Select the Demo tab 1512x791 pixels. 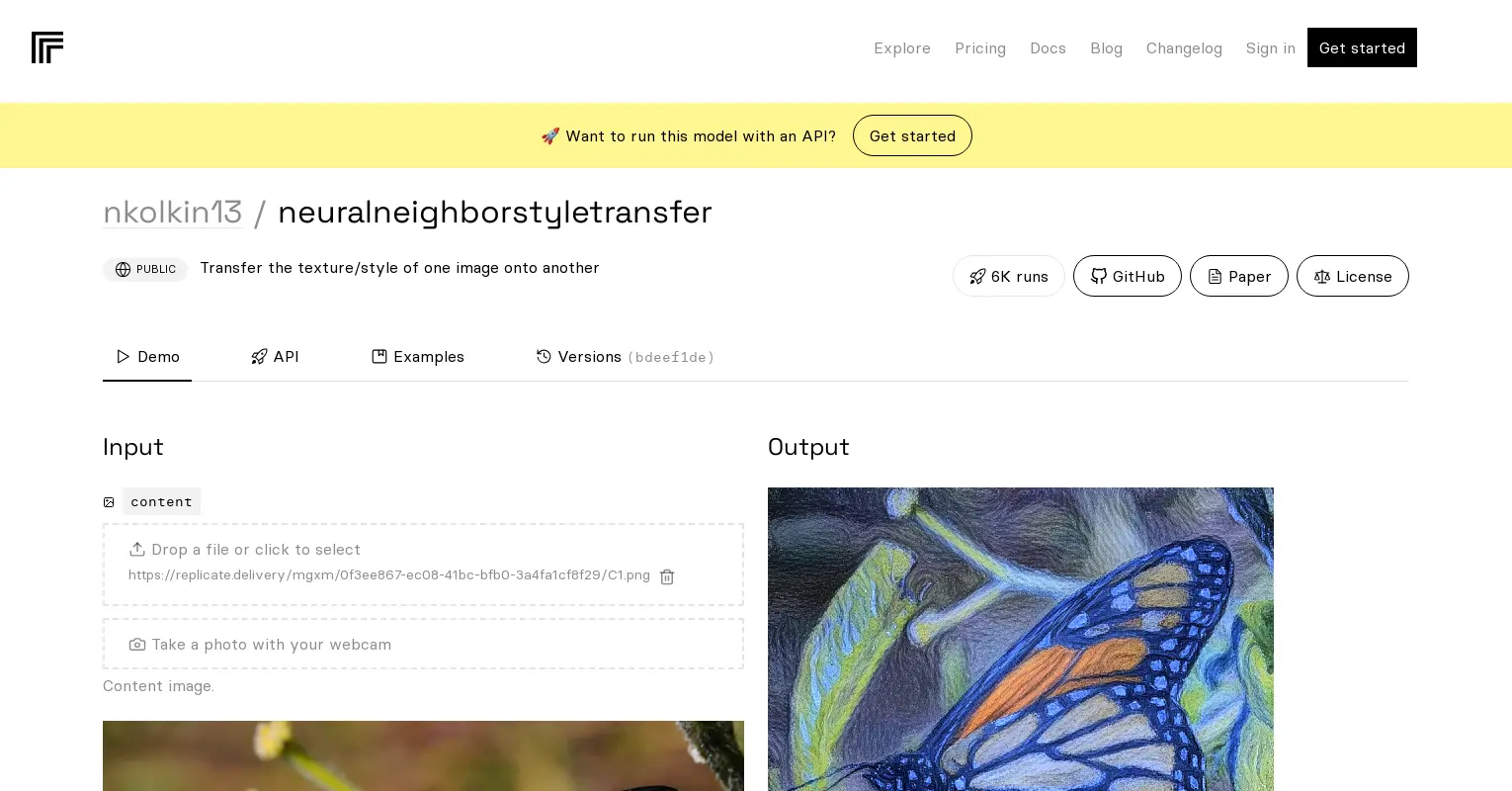(x=147, y=357)
